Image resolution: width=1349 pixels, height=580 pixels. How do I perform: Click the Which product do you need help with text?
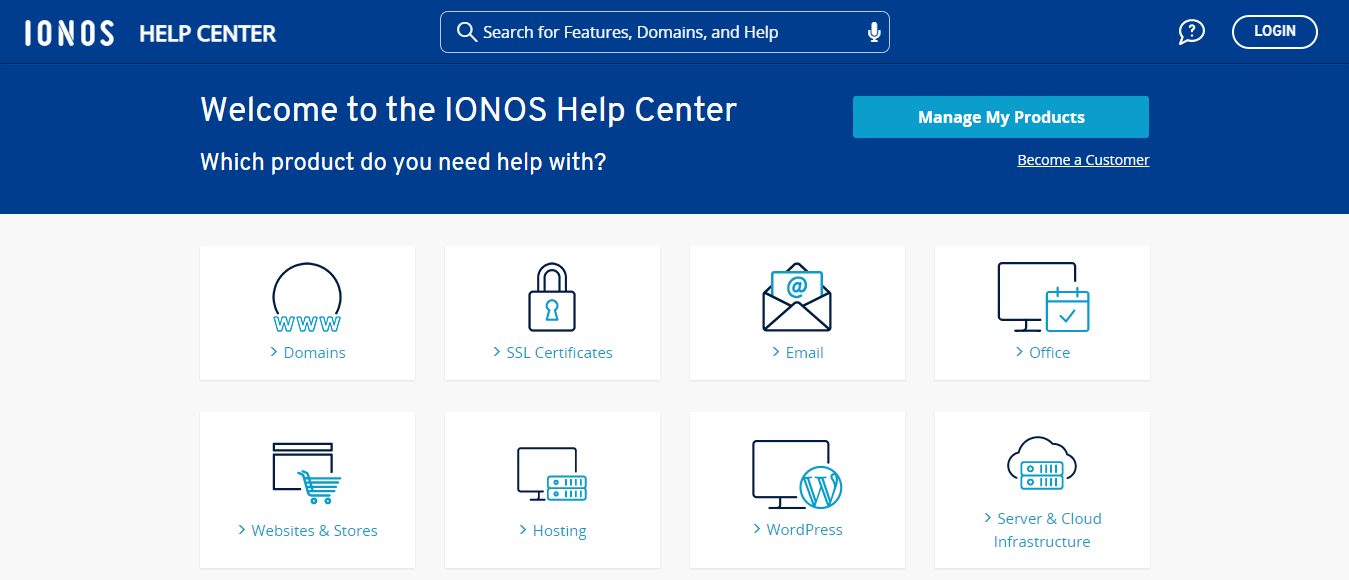[x=403, y=161]
